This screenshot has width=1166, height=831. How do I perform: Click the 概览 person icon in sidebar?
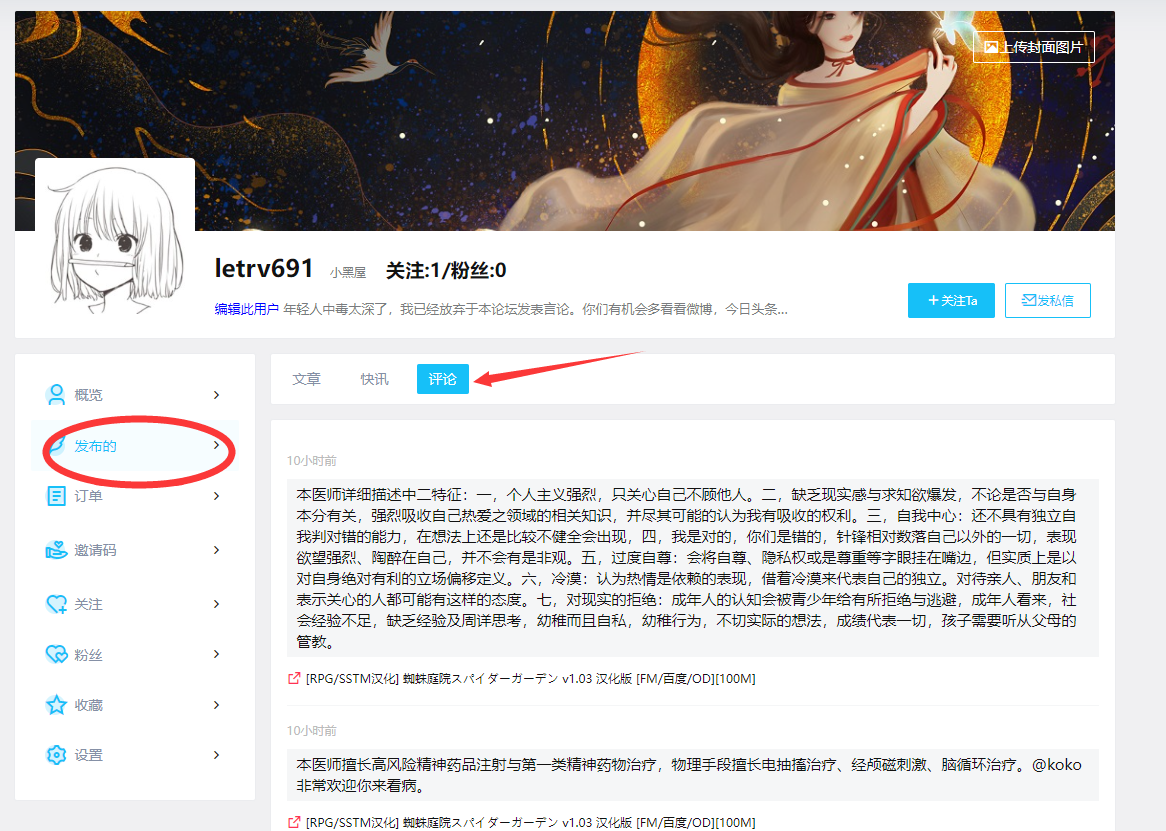tap(56, 395)
